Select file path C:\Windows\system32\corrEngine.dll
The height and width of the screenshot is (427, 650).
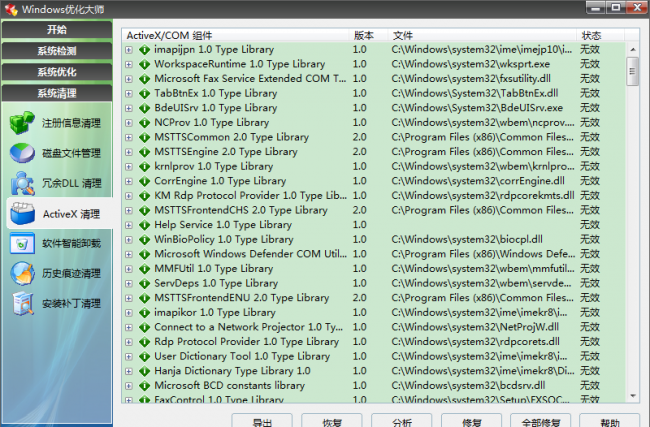pyautogui.click(x=478, y=181)
